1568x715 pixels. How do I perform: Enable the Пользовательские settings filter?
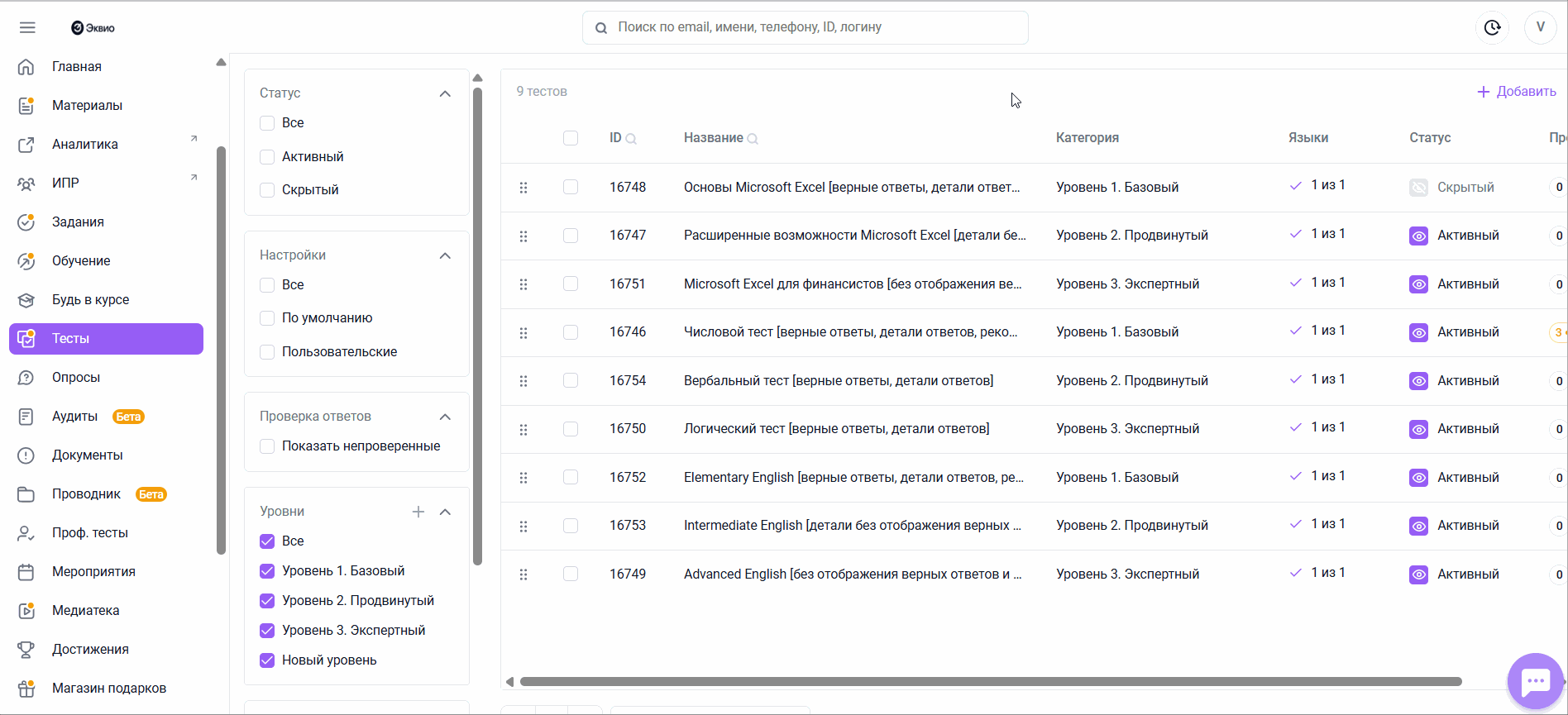click(x=267, y=351)
